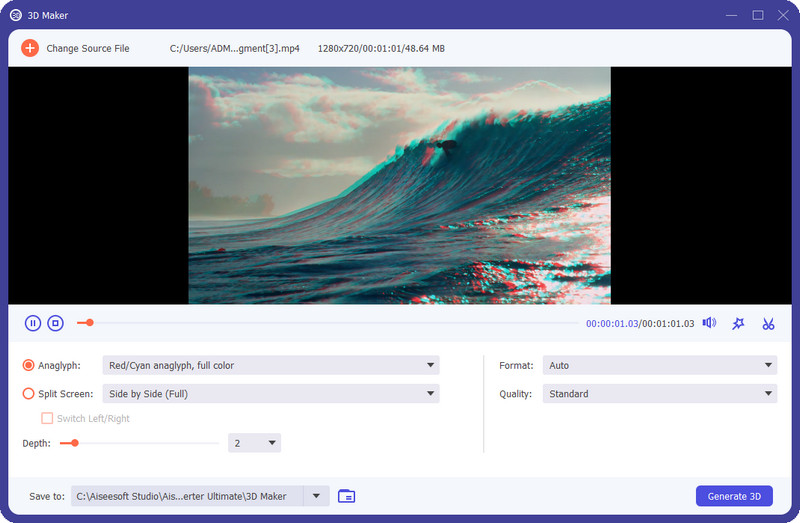The width and height of the screenshot is (800, 523).
Task: Mute the volume speaker icon
Action: point(709,323)
